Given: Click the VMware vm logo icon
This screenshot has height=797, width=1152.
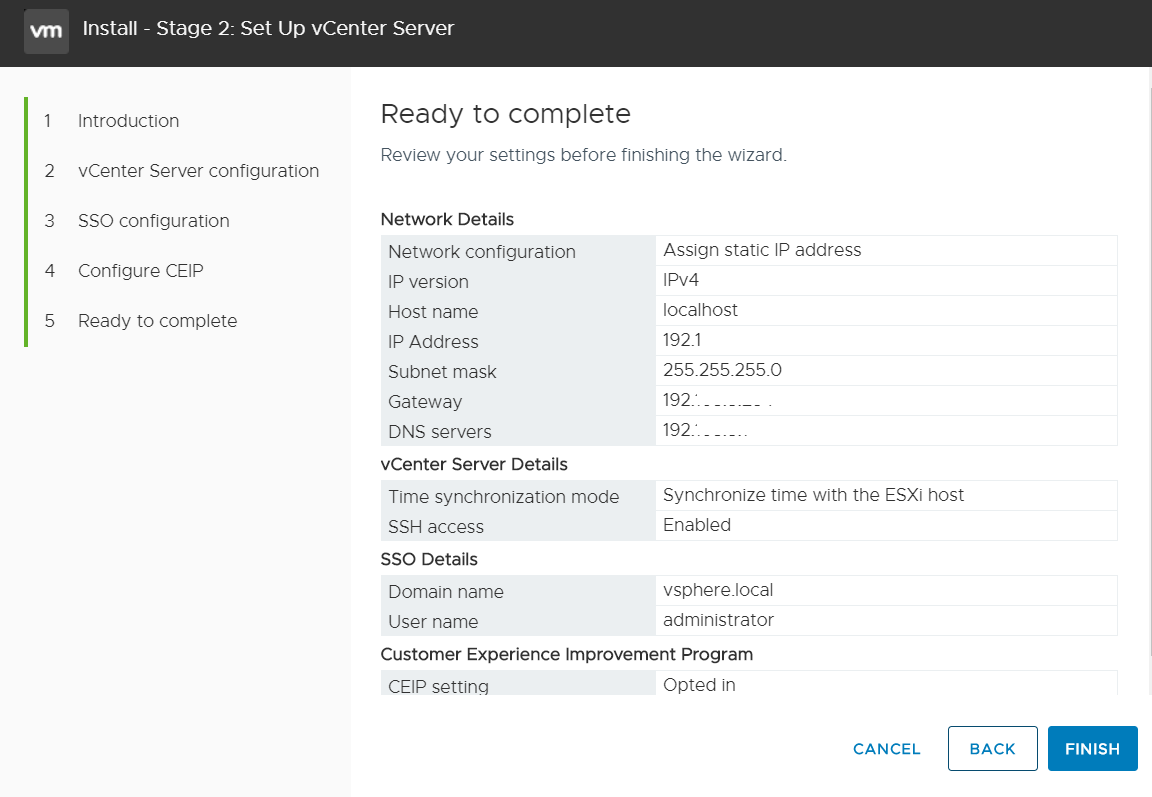Looking at the screenshot, I should (x=46, y=31).
